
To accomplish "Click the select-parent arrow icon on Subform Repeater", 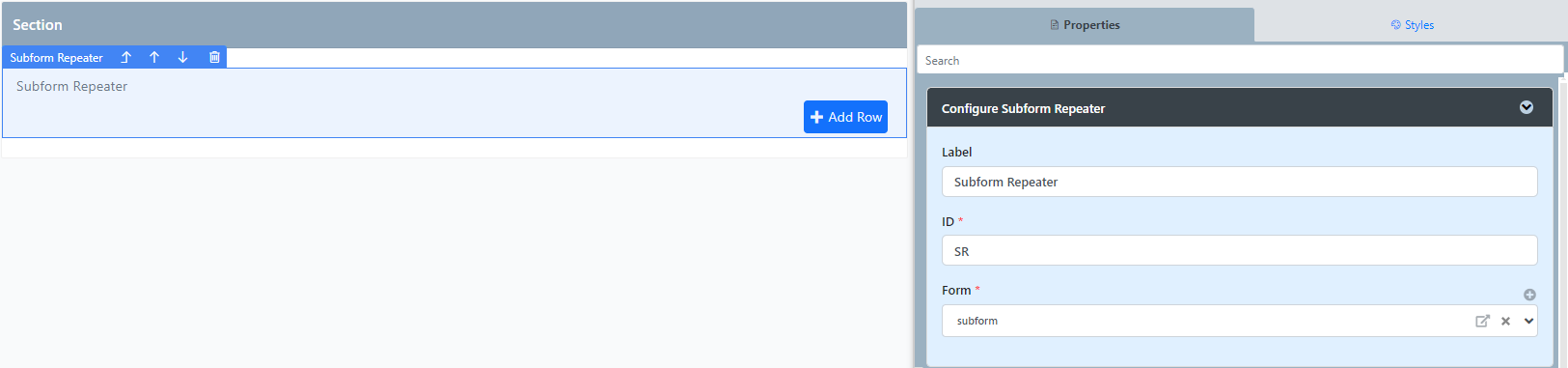I will 125,58.
